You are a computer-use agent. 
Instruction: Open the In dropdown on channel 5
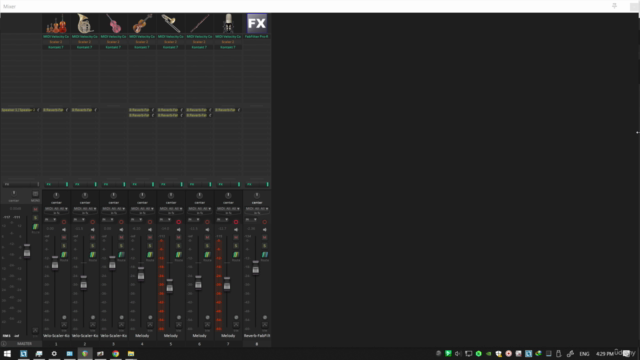pos(165,220)
